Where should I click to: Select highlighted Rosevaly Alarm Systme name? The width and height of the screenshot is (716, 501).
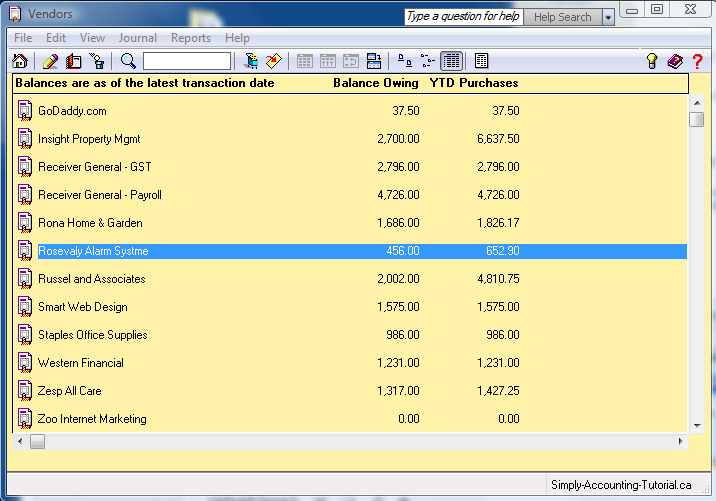coord(93,251)
